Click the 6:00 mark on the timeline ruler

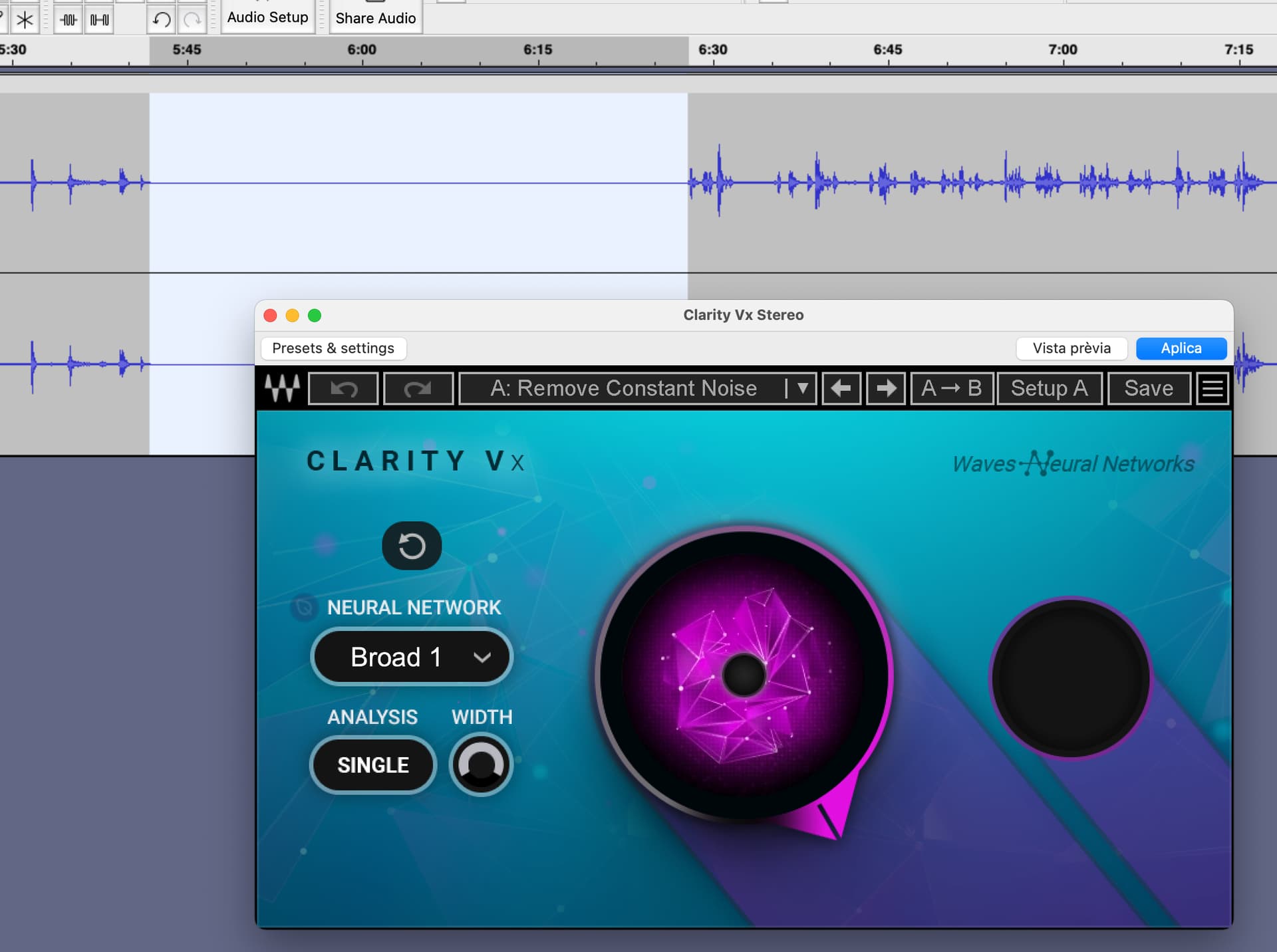point(362,49)
